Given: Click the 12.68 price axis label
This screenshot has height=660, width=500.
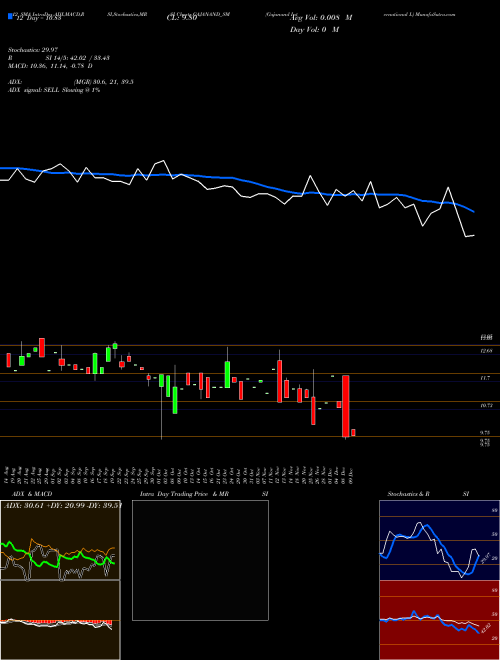Looking at the screenshot, I should click(x=486, y=351).
